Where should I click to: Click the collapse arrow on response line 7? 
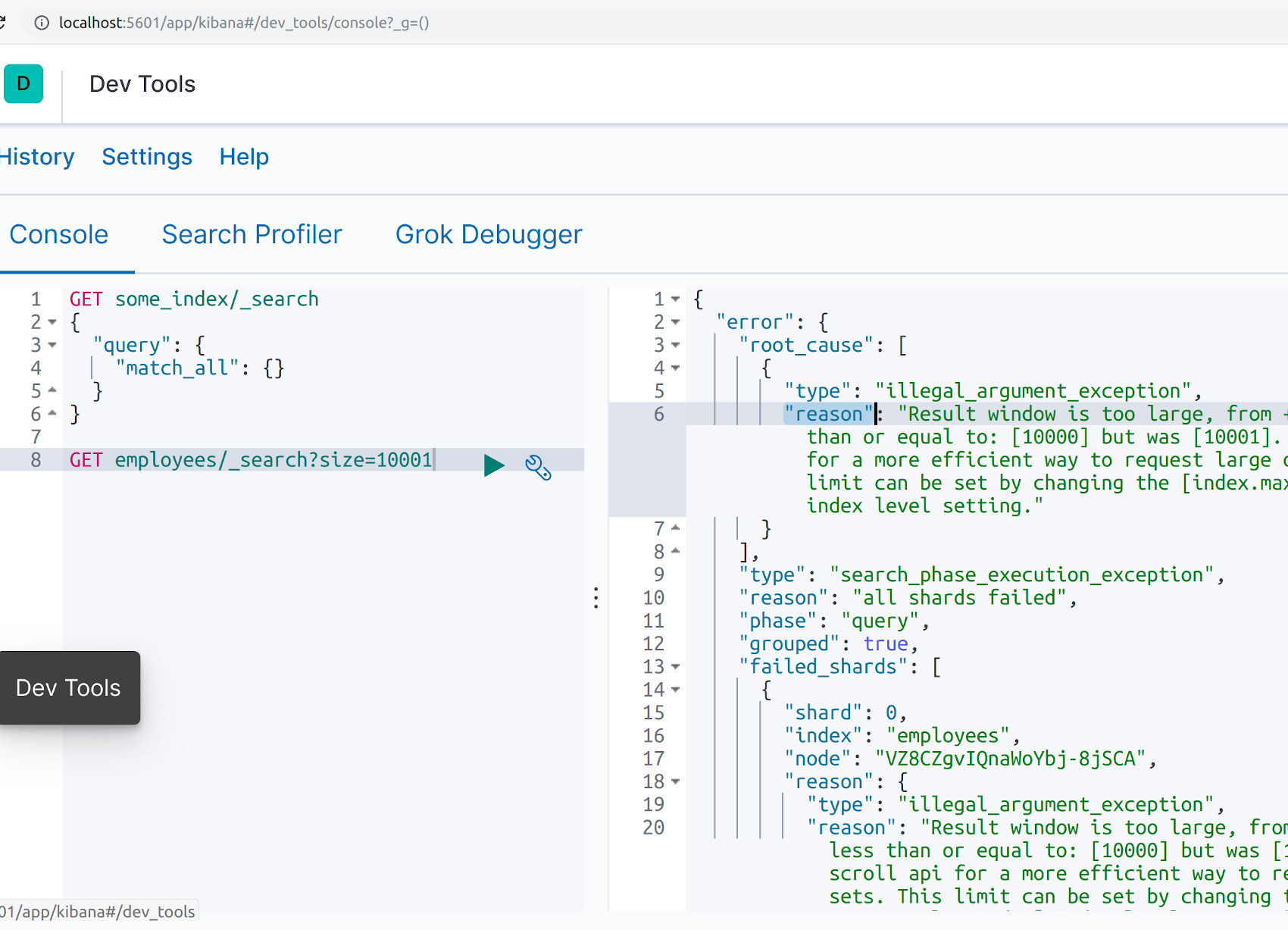[677, 528]
